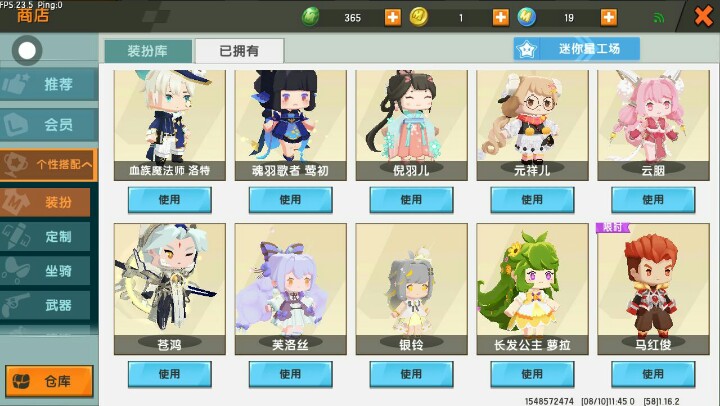
Task: Select the 已拥有 owned tab
Action: pyautogui.click(x=239, y=51)
